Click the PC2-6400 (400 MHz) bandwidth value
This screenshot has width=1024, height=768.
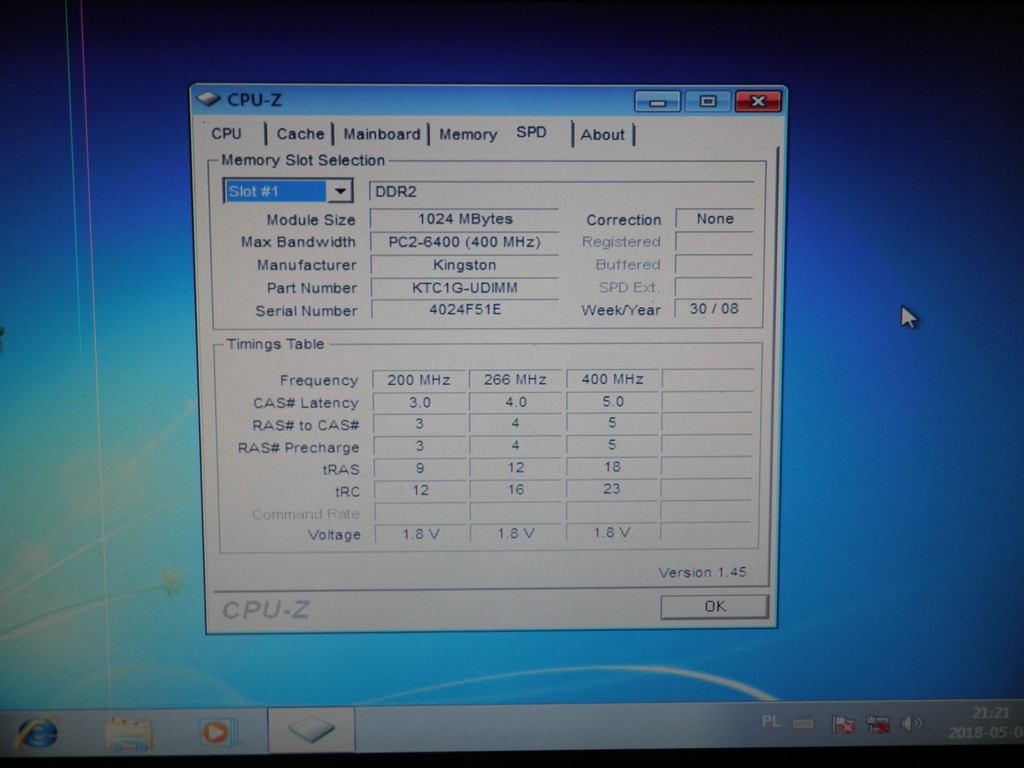click(464, 242)
